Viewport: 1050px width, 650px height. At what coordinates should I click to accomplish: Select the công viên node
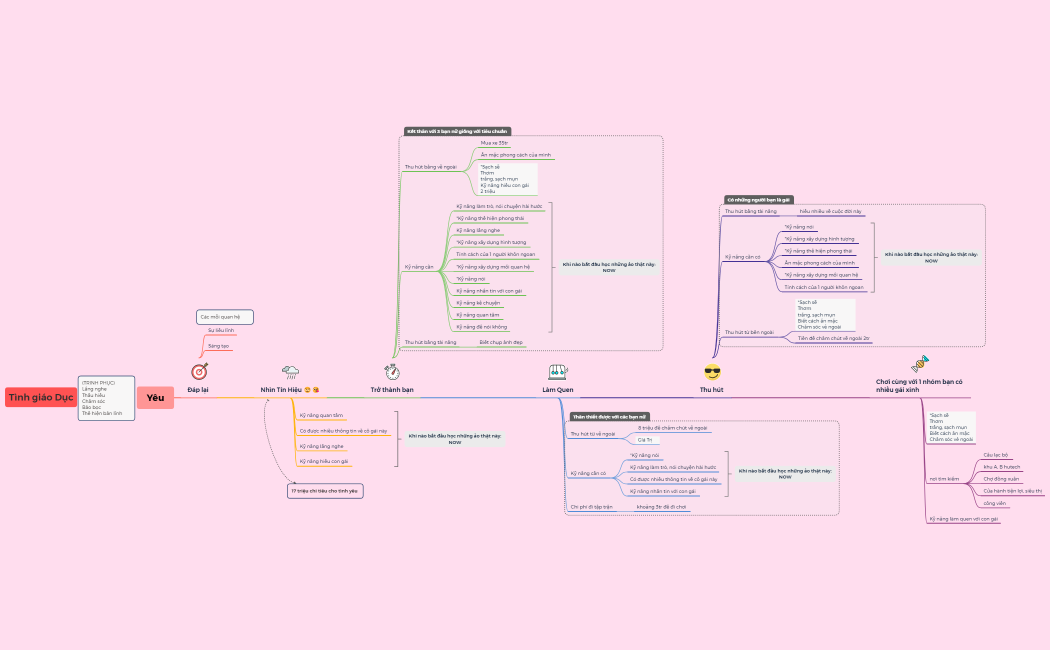coord(994,503)
